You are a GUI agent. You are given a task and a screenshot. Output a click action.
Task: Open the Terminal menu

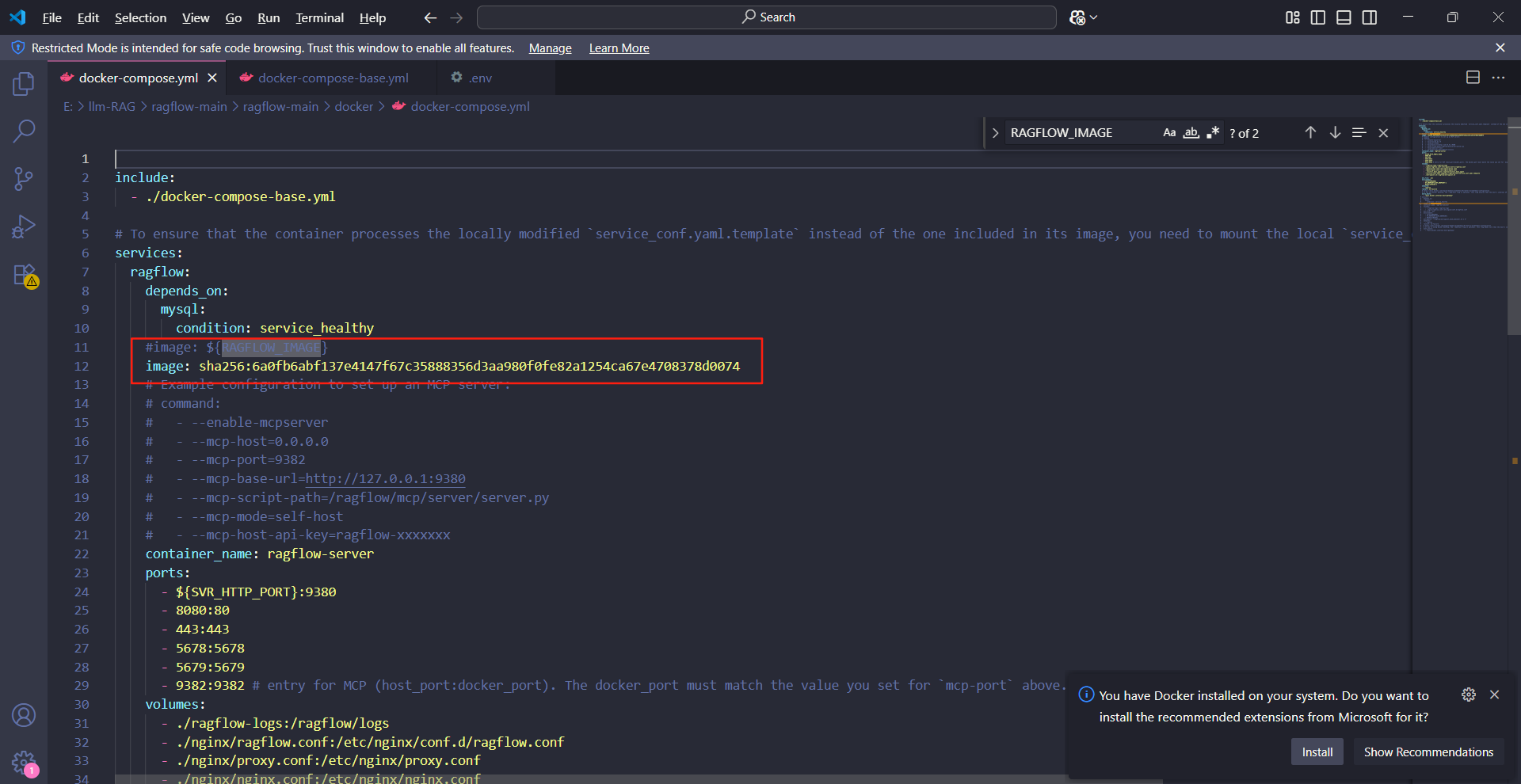[x=319, y=17]
